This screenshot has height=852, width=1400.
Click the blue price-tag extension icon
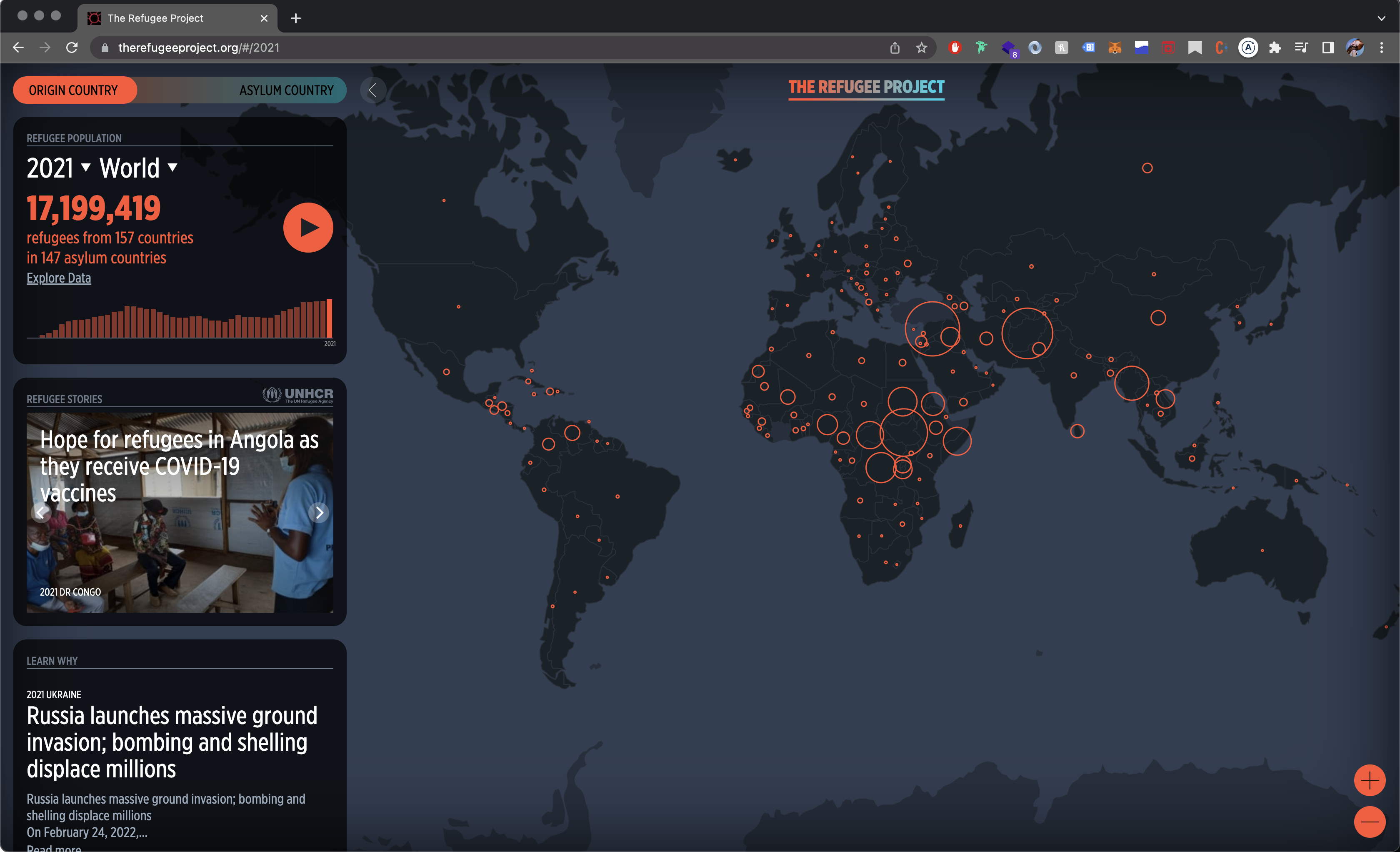pyautogui.click(x=1088, y=48)
